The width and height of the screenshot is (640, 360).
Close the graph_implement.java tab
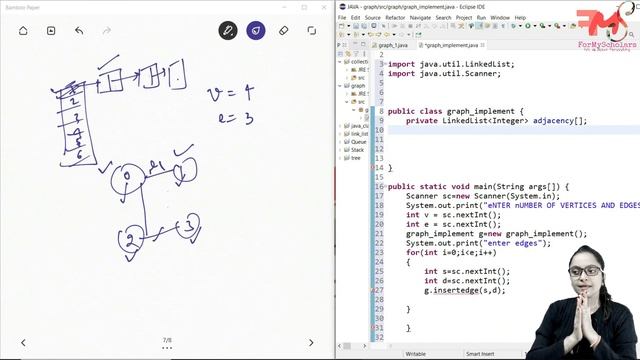click(x=482, y=45)
